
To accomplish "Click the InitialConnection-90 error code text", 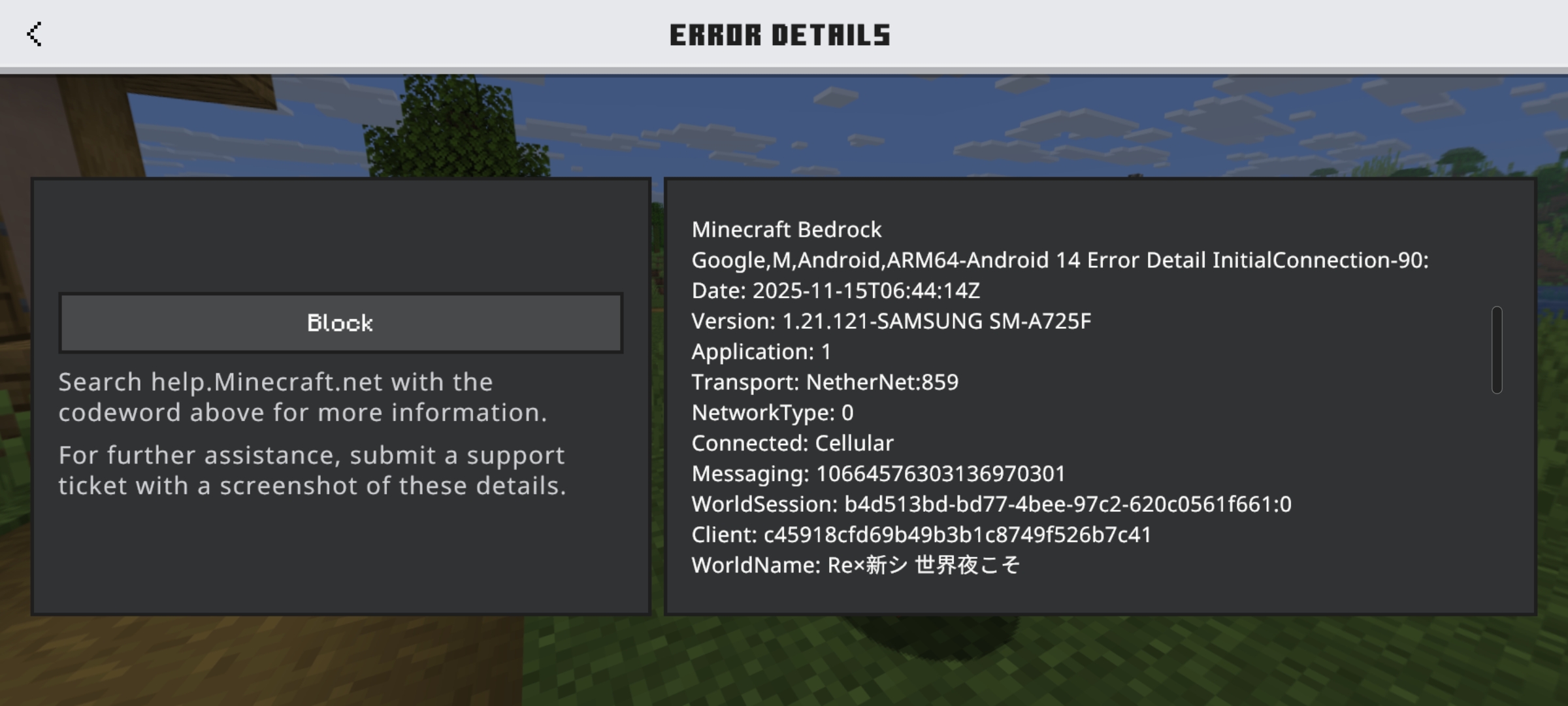I will [x=1320, y=260].
